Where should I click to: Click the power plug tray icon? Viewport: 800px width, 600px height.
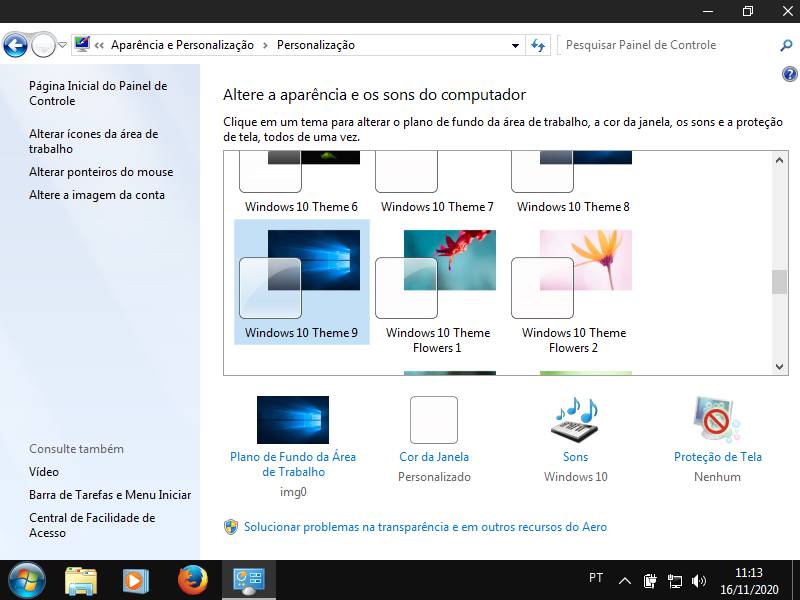coord(650,581)
